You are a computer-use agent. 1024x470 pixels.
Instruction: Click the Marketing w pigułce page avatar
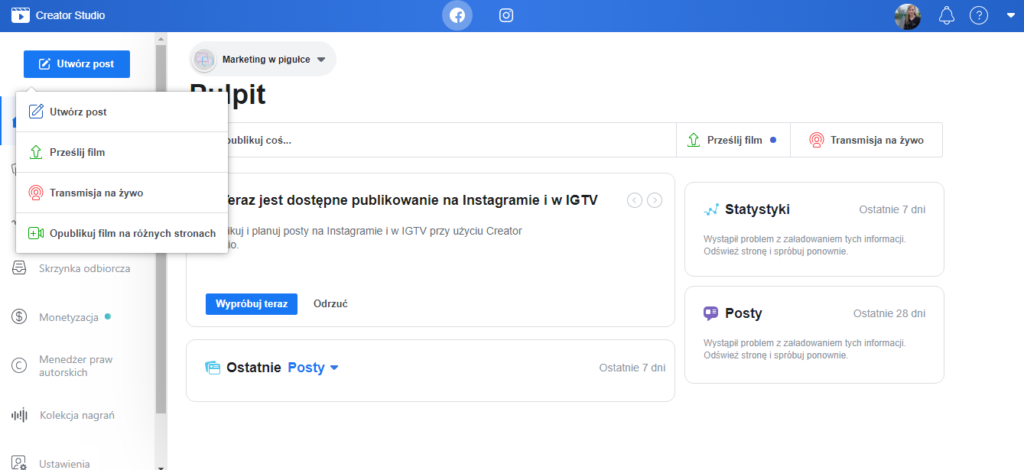[204, 59]
